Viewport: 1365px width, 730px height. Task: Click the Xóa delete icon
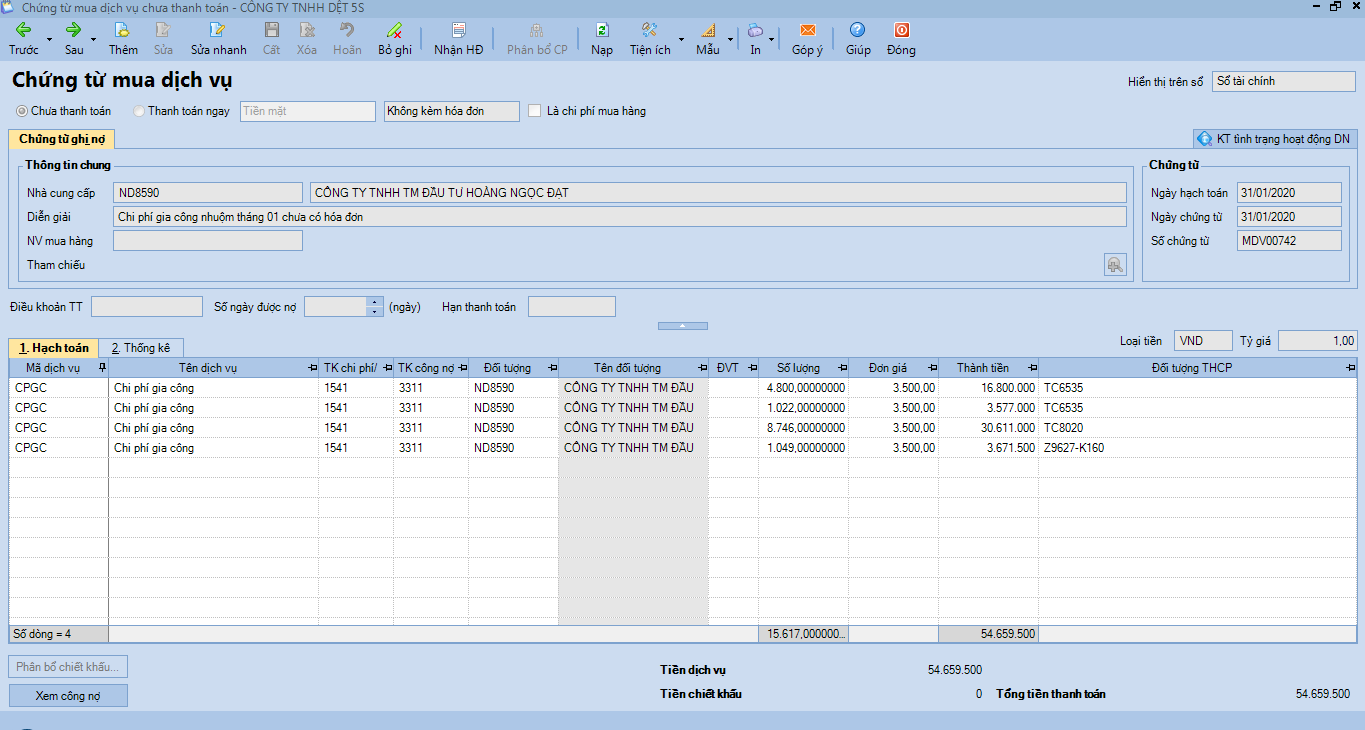[307, 39]
